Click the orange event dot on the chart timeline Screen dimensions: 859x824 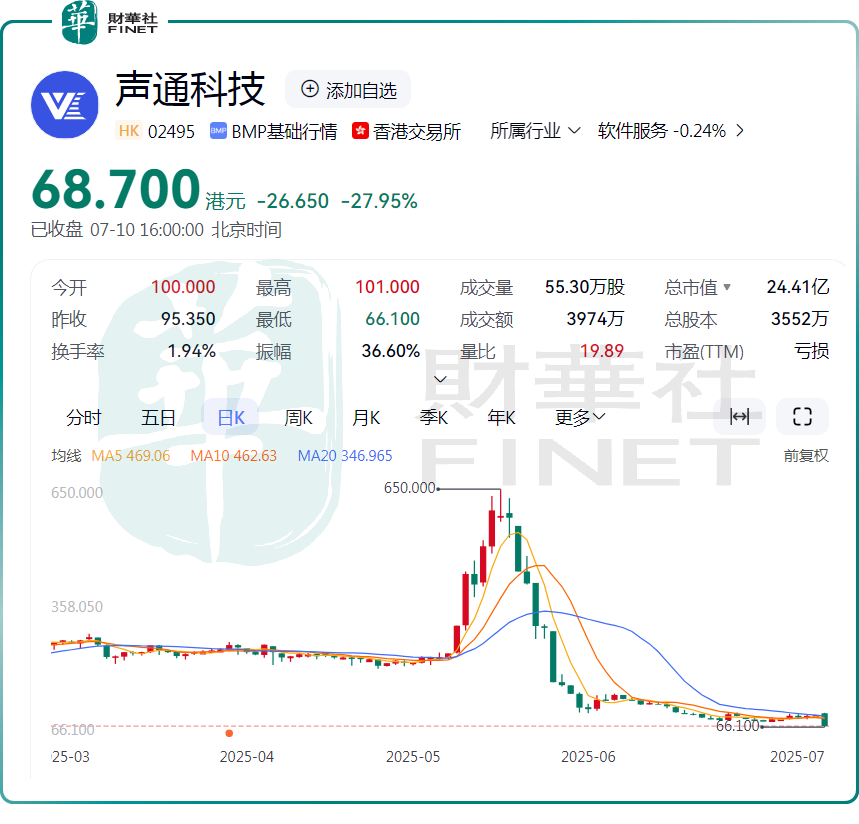230,733
